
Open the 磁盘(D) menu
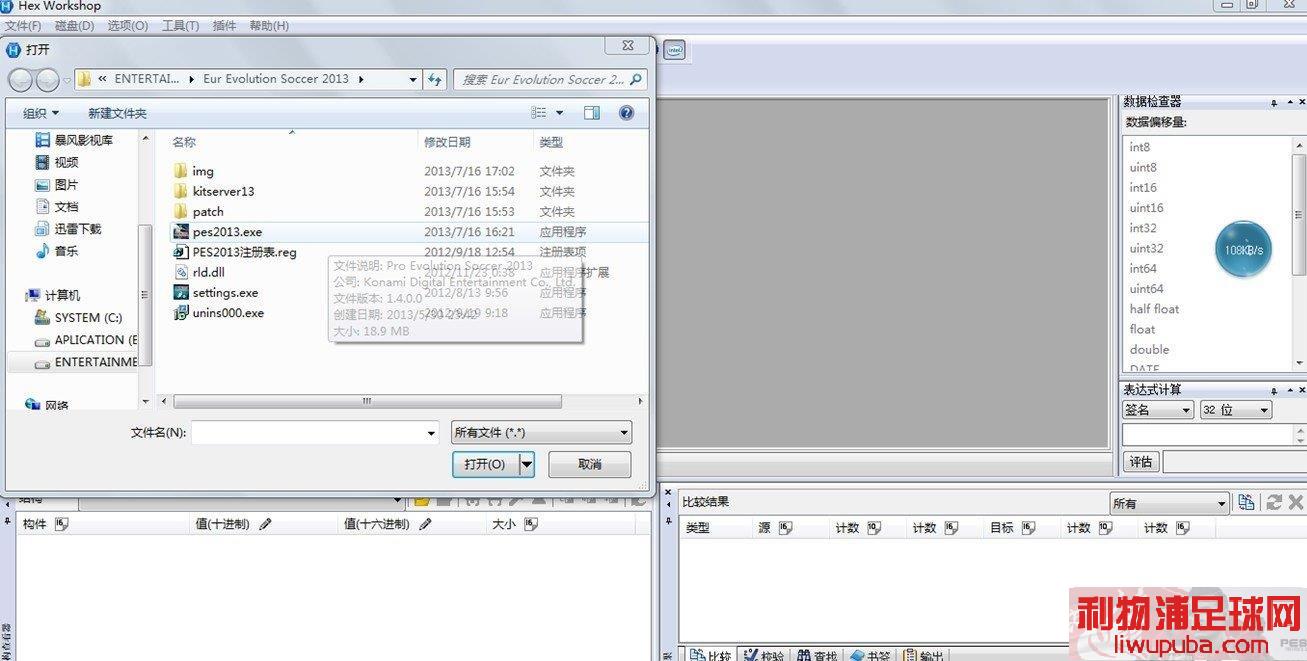click(x=74, y=25)
